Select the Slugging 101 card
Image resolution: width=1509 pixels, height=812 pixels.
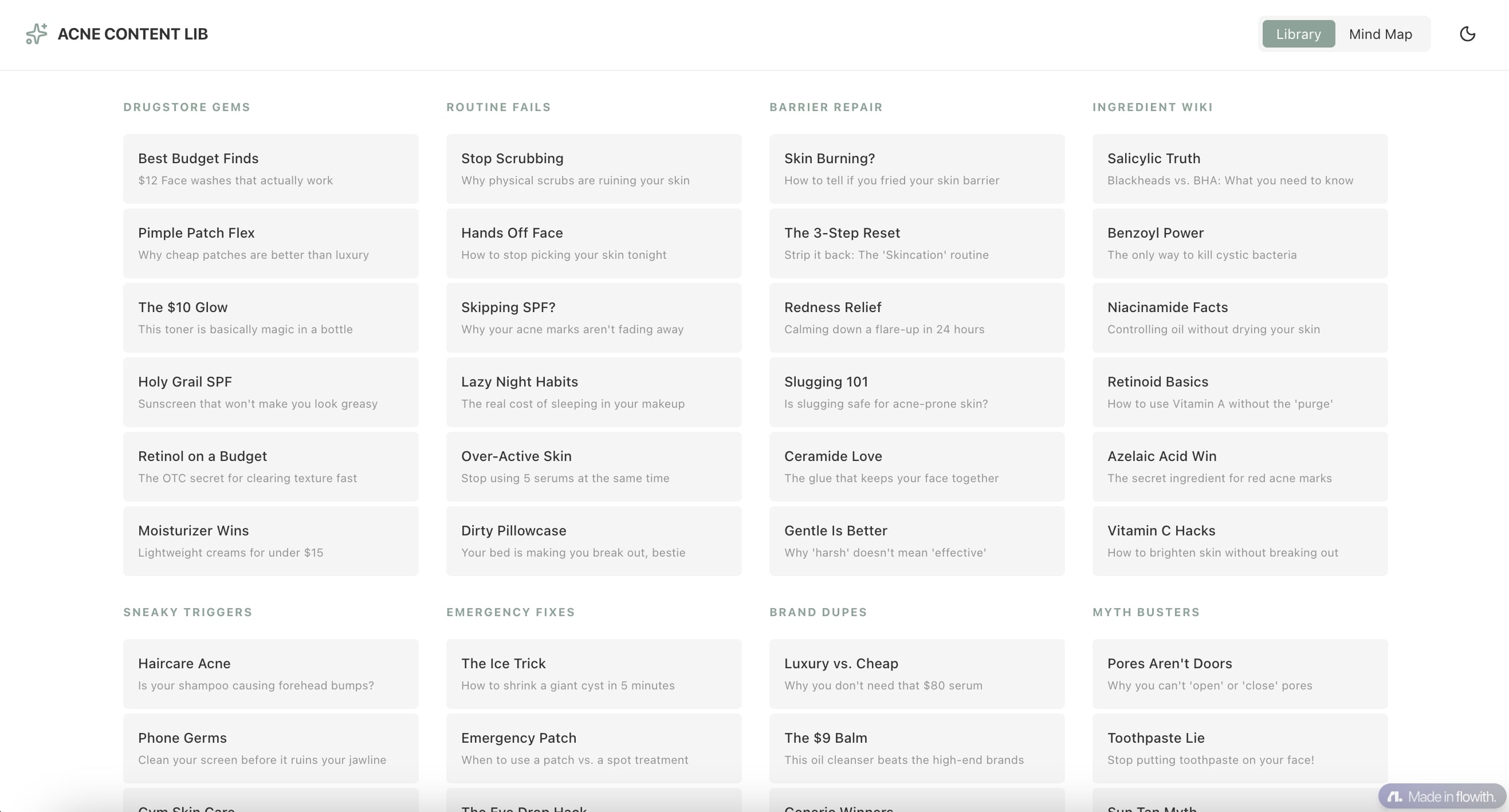click(x=917, y=392)
